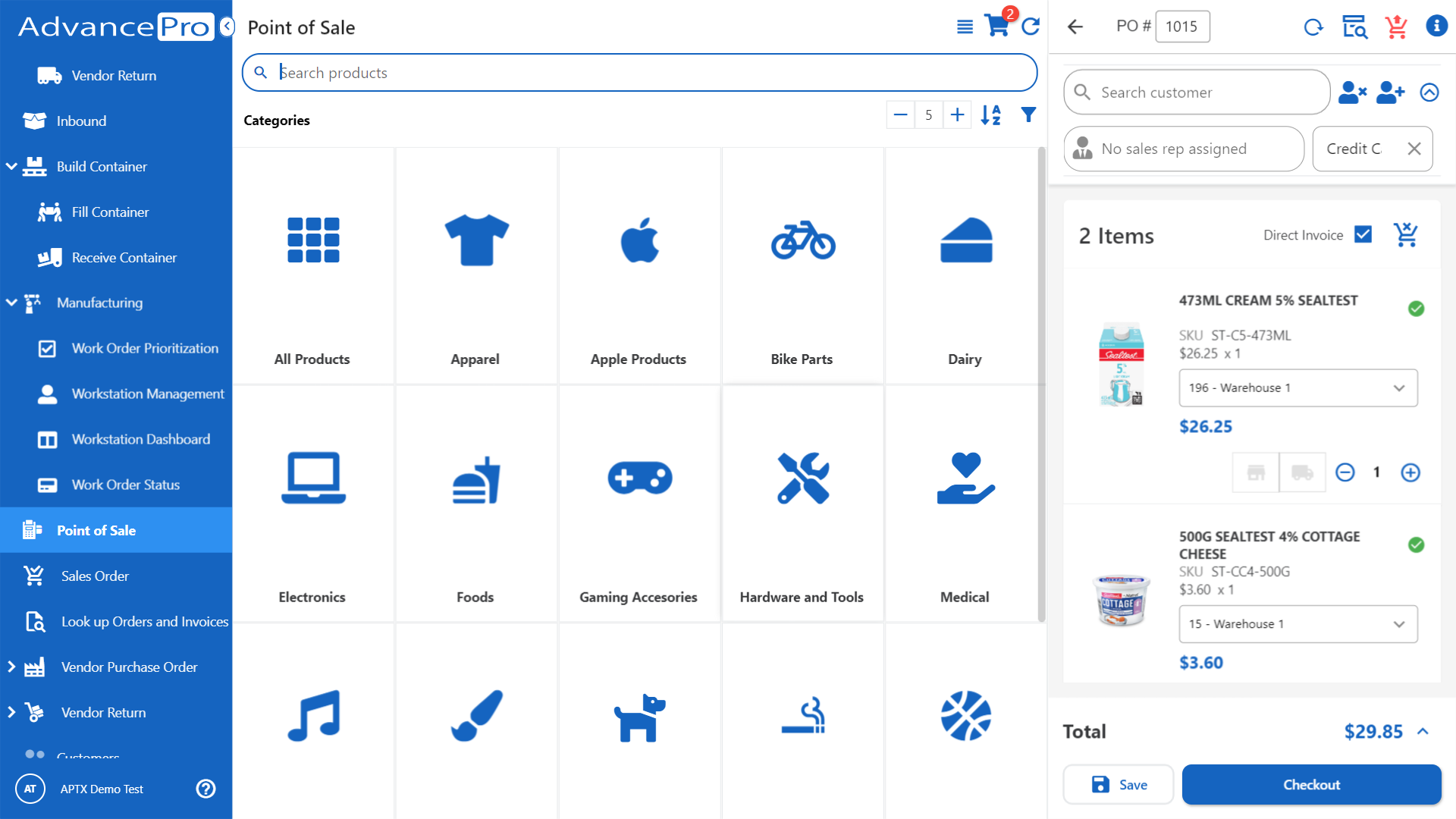Viewport: 1456px width, 819px height.
Task: Increase the categories column count
Action: coord(957,115)
